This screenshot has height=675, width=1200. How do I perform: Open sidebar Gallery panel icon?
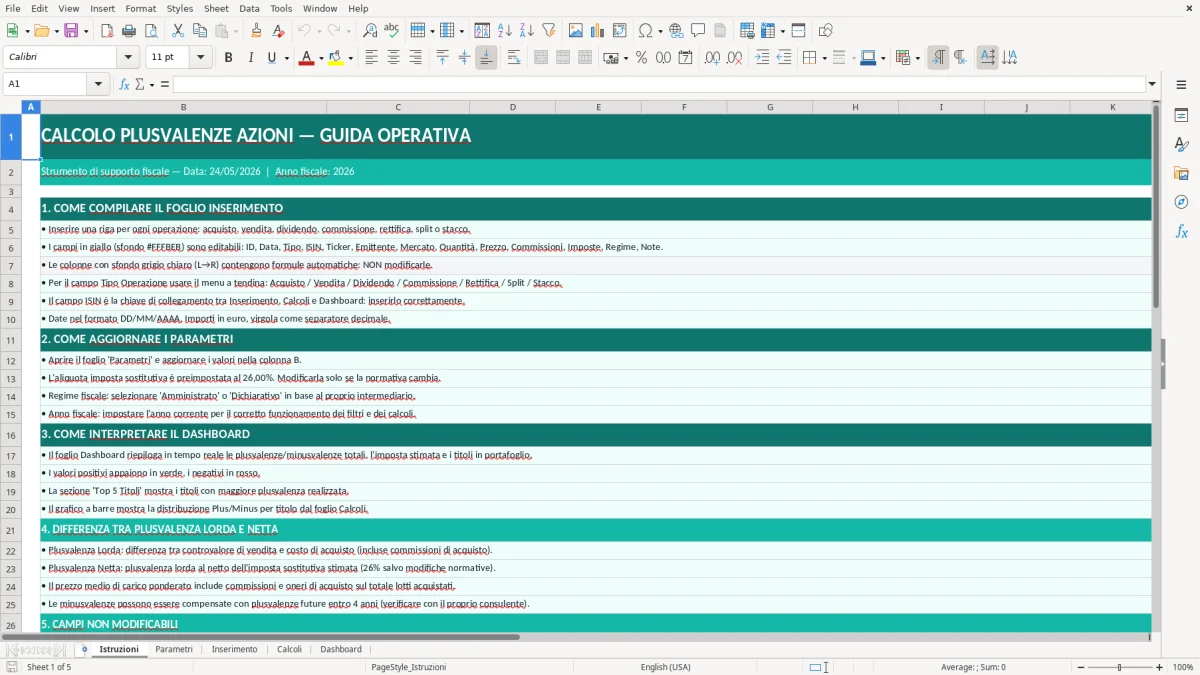[1181, 173]
